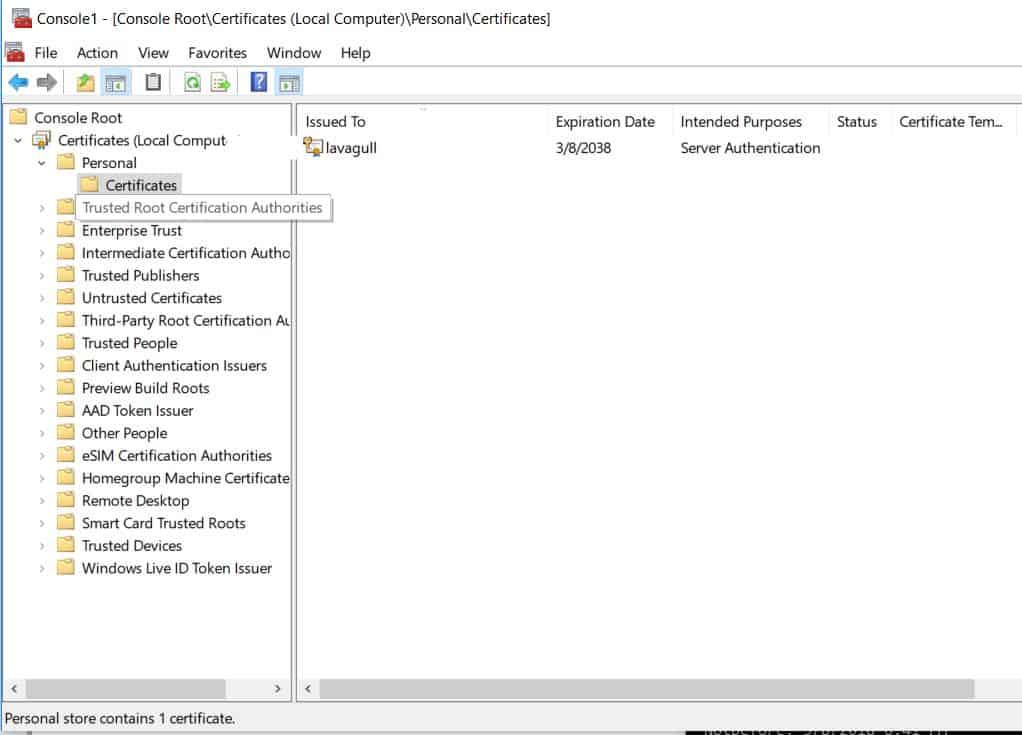Click the lavagull certificate icon
Screen dimensions: 1022x735
tap(313, 147)
